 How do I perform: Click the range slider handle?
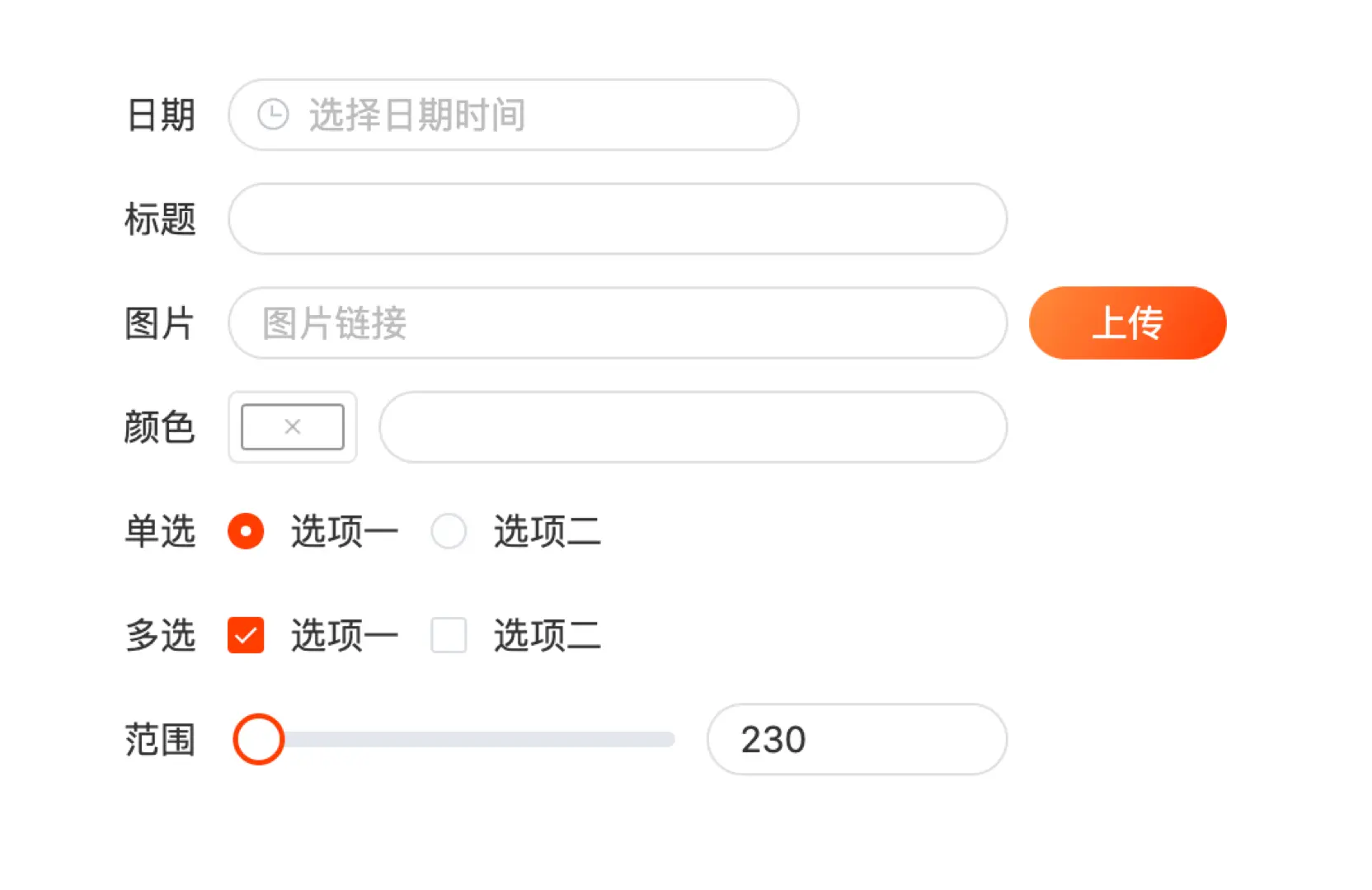coord(259,739)
